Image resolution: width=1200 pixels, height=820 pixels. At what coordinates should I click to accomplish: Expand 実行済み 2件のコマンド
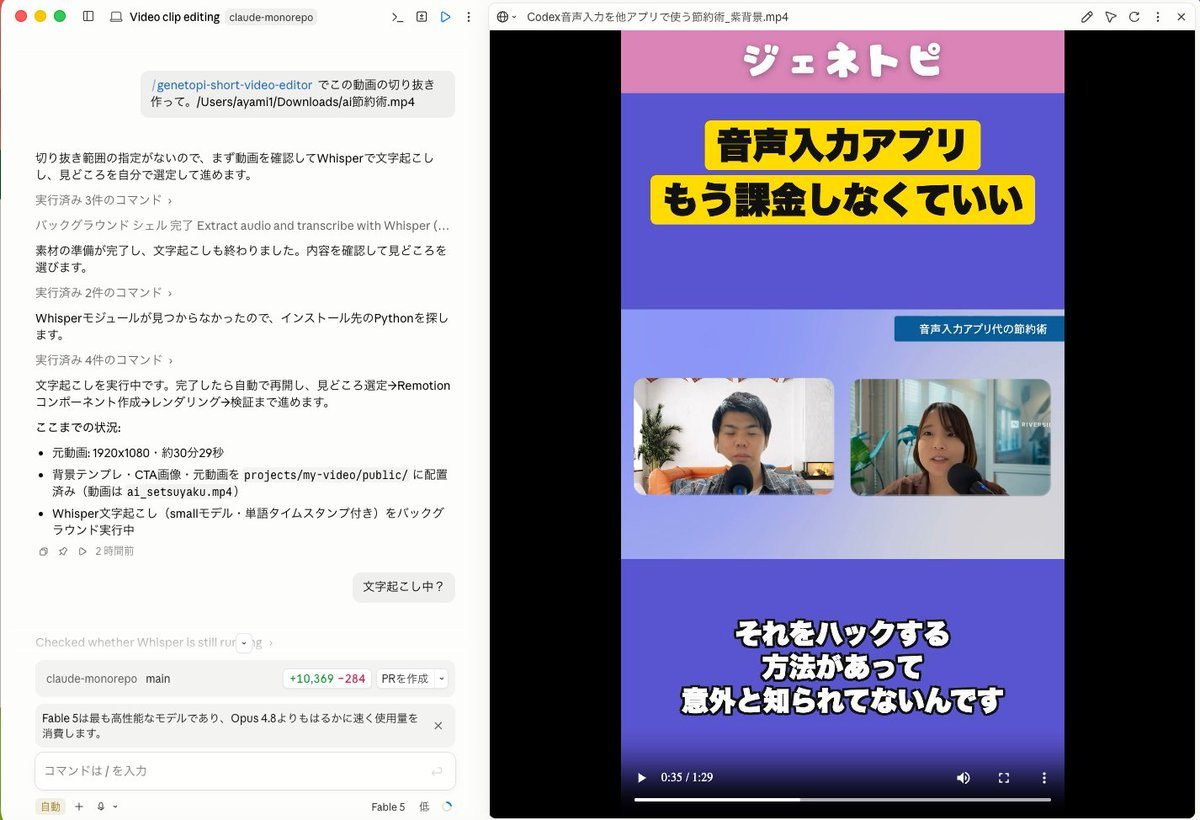pyautogui.click(x=104, y=292)
